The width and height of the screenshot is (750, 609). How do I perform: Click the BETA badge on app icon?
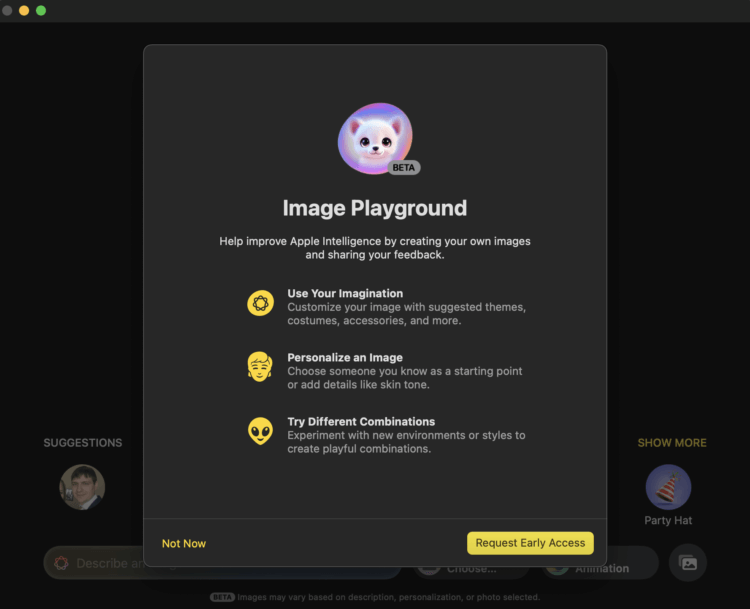404,167
